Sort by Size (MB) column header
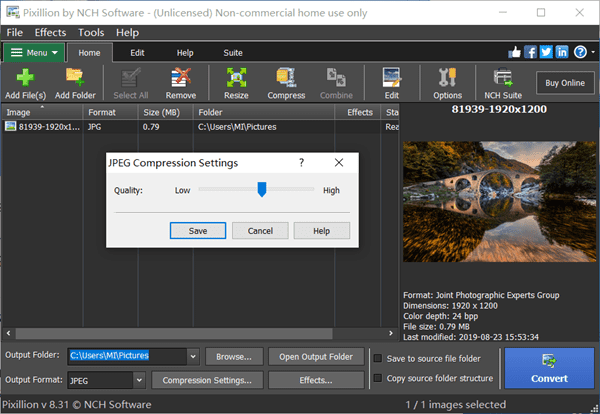This screenshot has height=414, width=600. point(165,112)
